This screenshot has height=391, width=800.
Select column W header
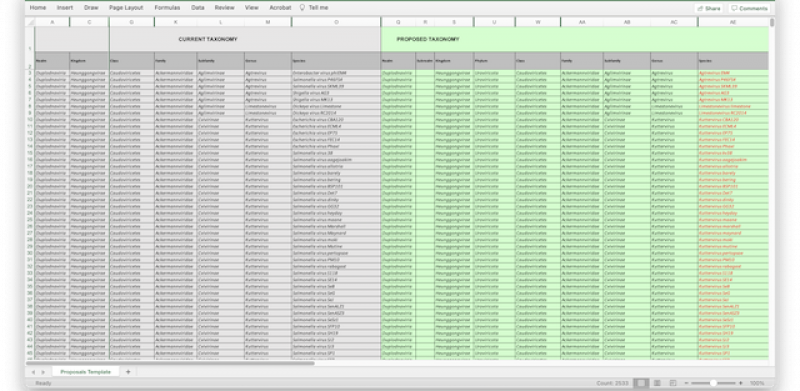538,22
